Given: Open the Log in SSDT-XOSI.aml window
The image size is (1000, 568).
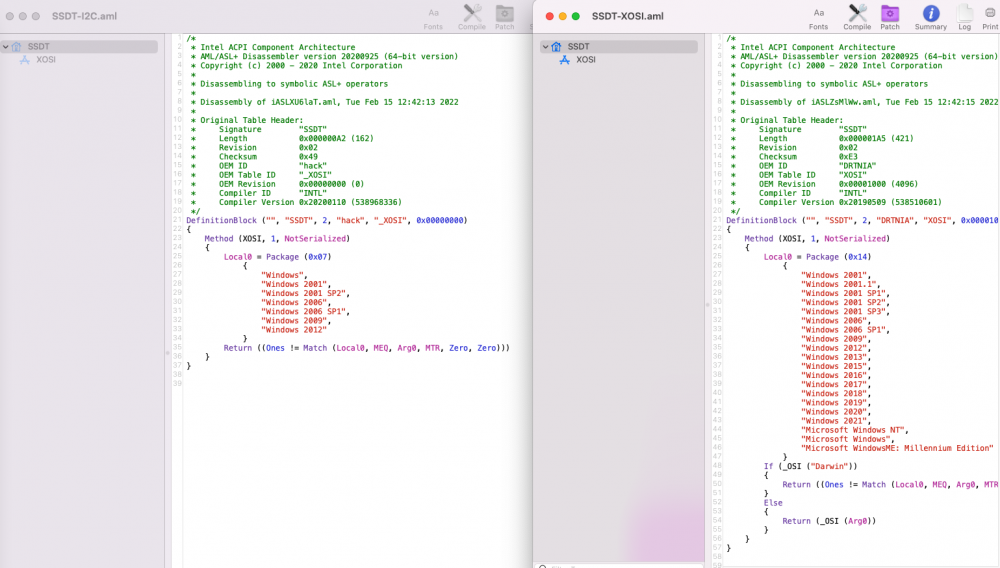Looking at the screenshot, I should tap(964, 18).
